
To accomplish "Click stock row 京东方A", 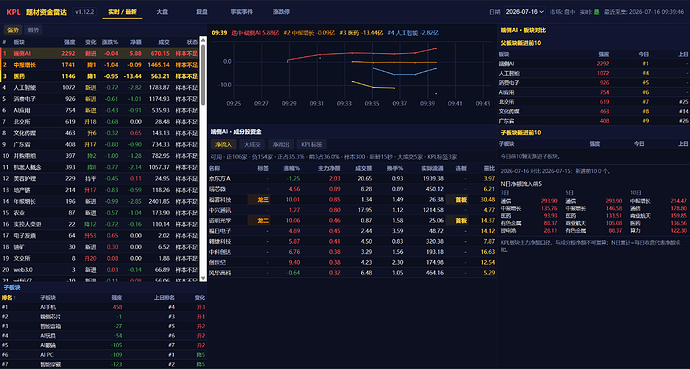I will [x=353, y=179].
